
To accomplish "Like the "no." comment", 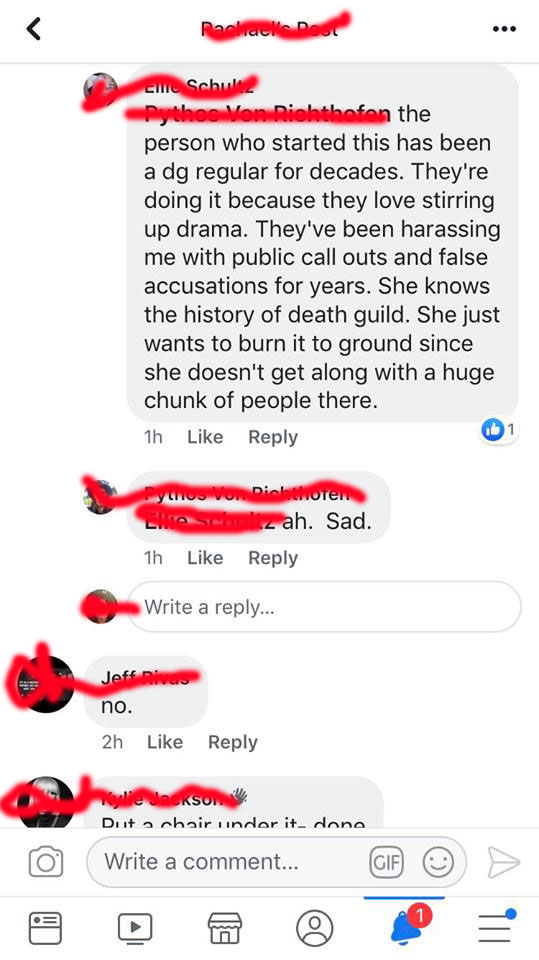I will click(165, 742).
